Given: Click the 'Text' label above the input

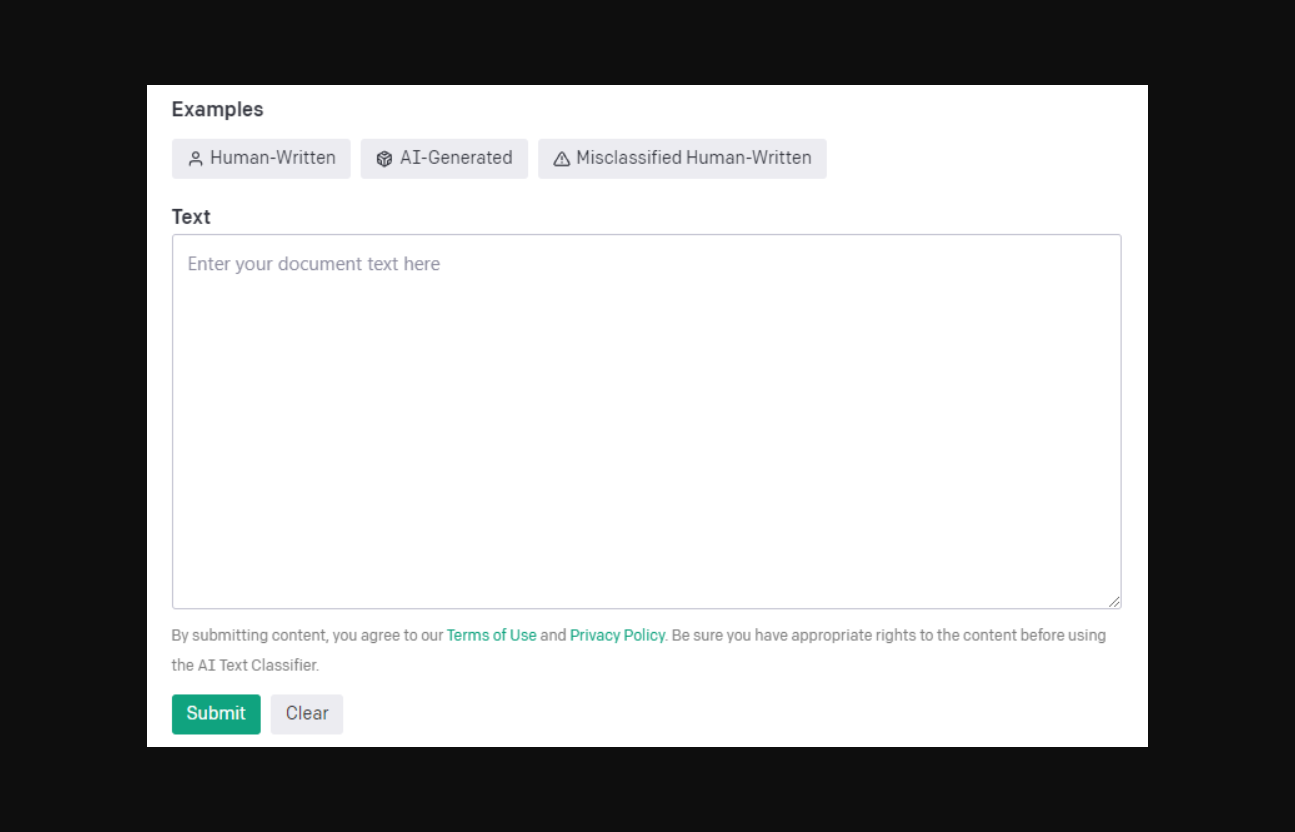Looking at the screenshot, I should pos(191,217).
